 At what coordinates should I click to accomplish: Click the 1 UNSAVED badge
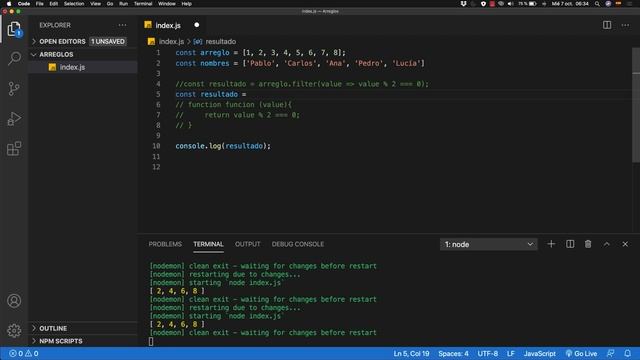pyautogui.click(x=108, y=42)
